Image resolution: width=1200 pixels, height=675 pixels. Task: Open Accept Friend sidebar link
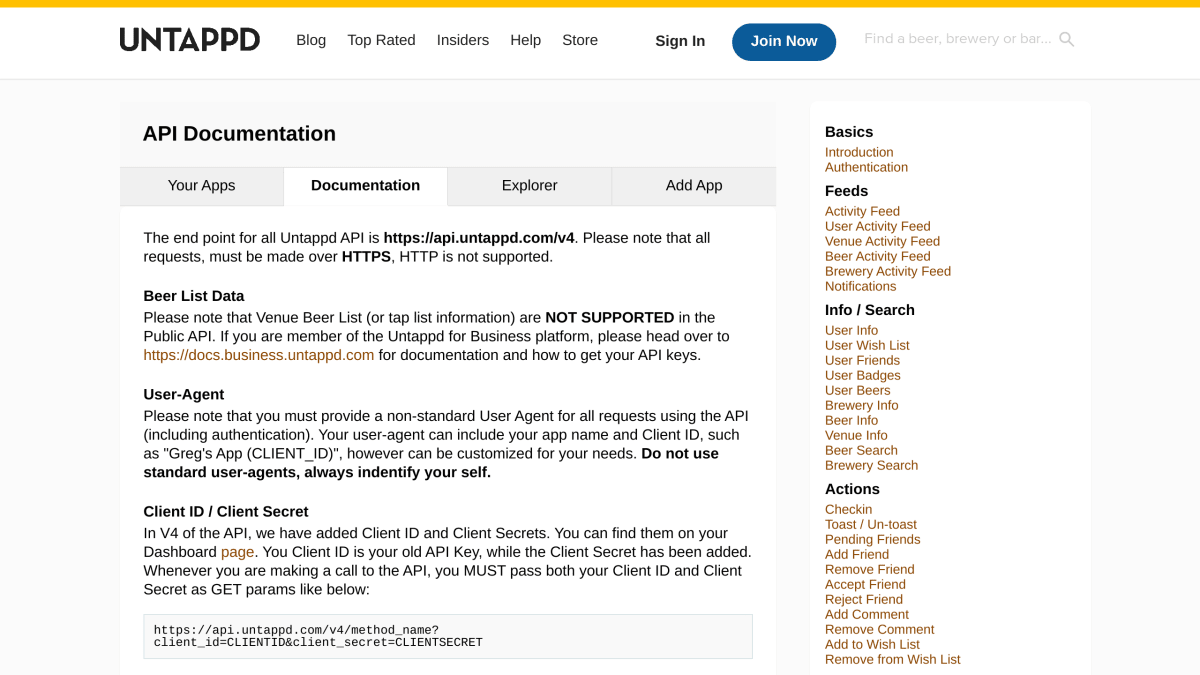[x=865, y=585]
